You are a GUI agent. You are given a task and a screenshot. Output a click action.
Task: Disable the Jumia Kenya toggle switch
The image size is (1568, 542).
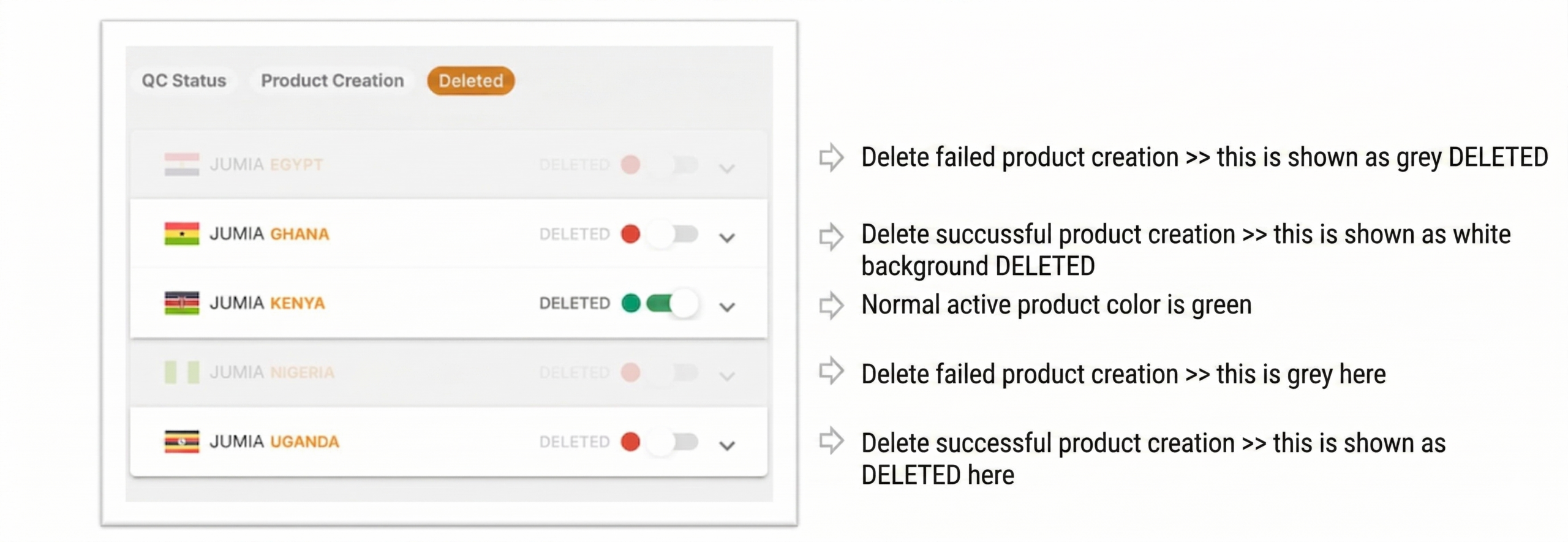point(673,303)
